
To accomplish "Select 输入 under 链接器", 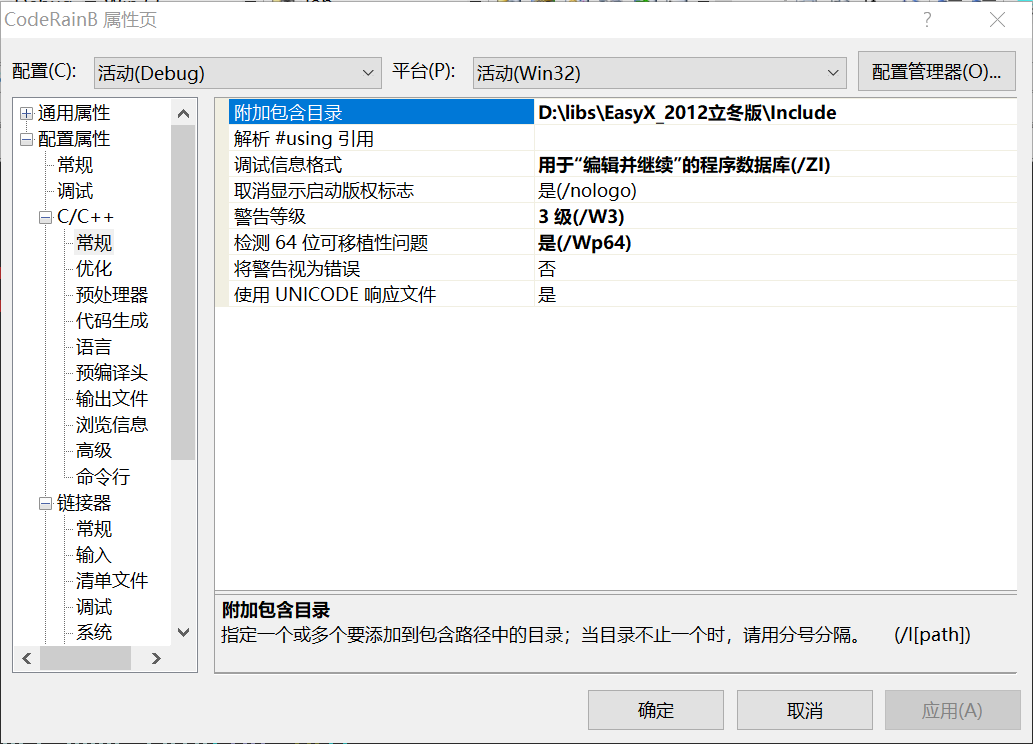I will (94, 555).
